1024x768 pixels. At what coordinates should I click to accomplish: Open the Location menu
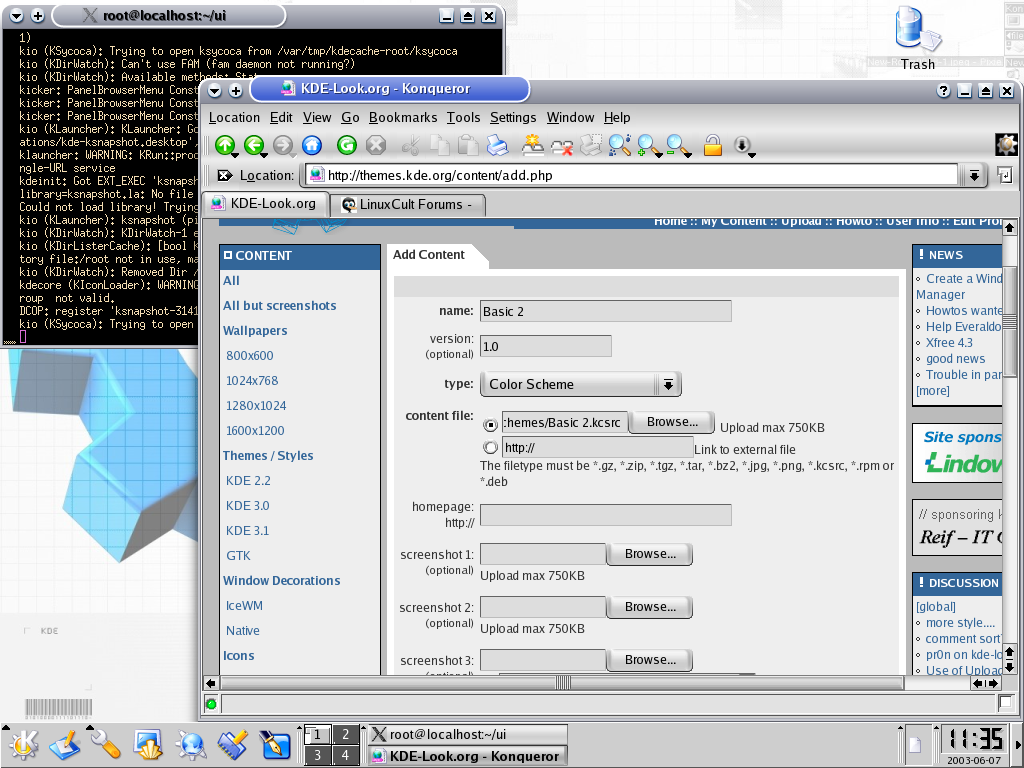click(x=234, y=118)
